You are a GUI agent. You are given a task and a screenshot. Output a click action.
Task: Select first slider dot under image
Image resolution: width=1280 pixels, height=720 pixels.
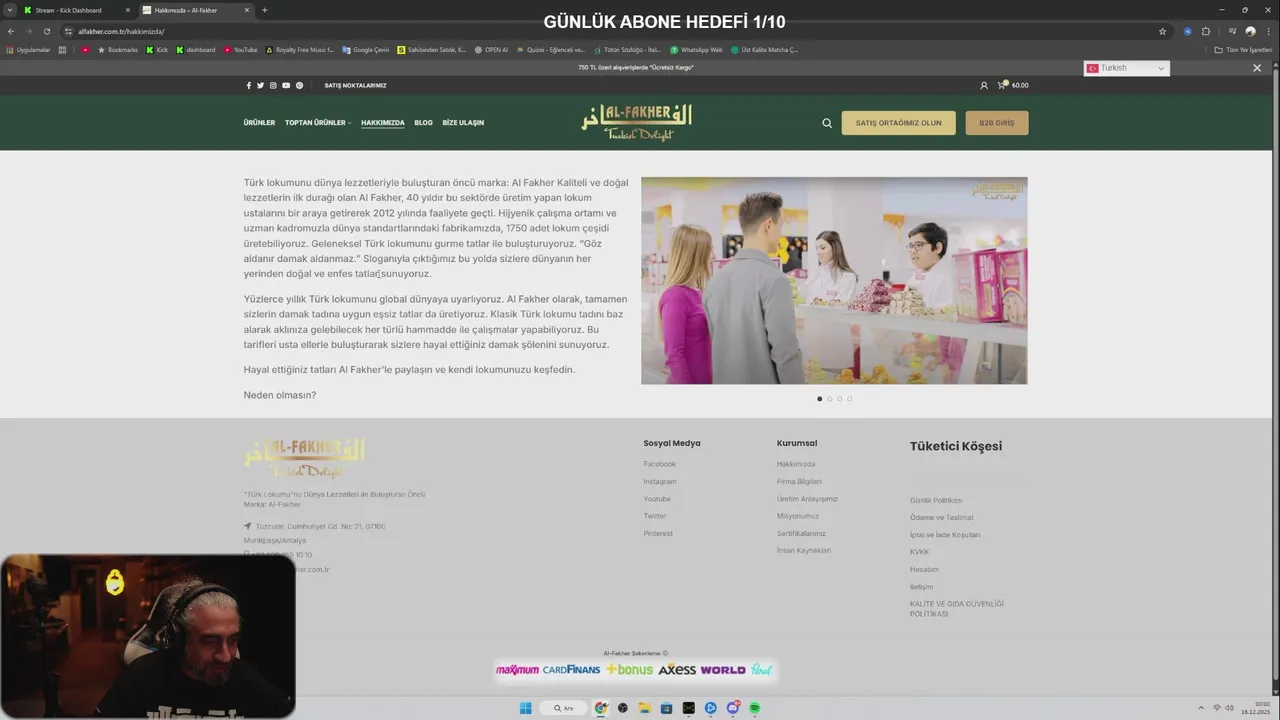pos(820,399)
